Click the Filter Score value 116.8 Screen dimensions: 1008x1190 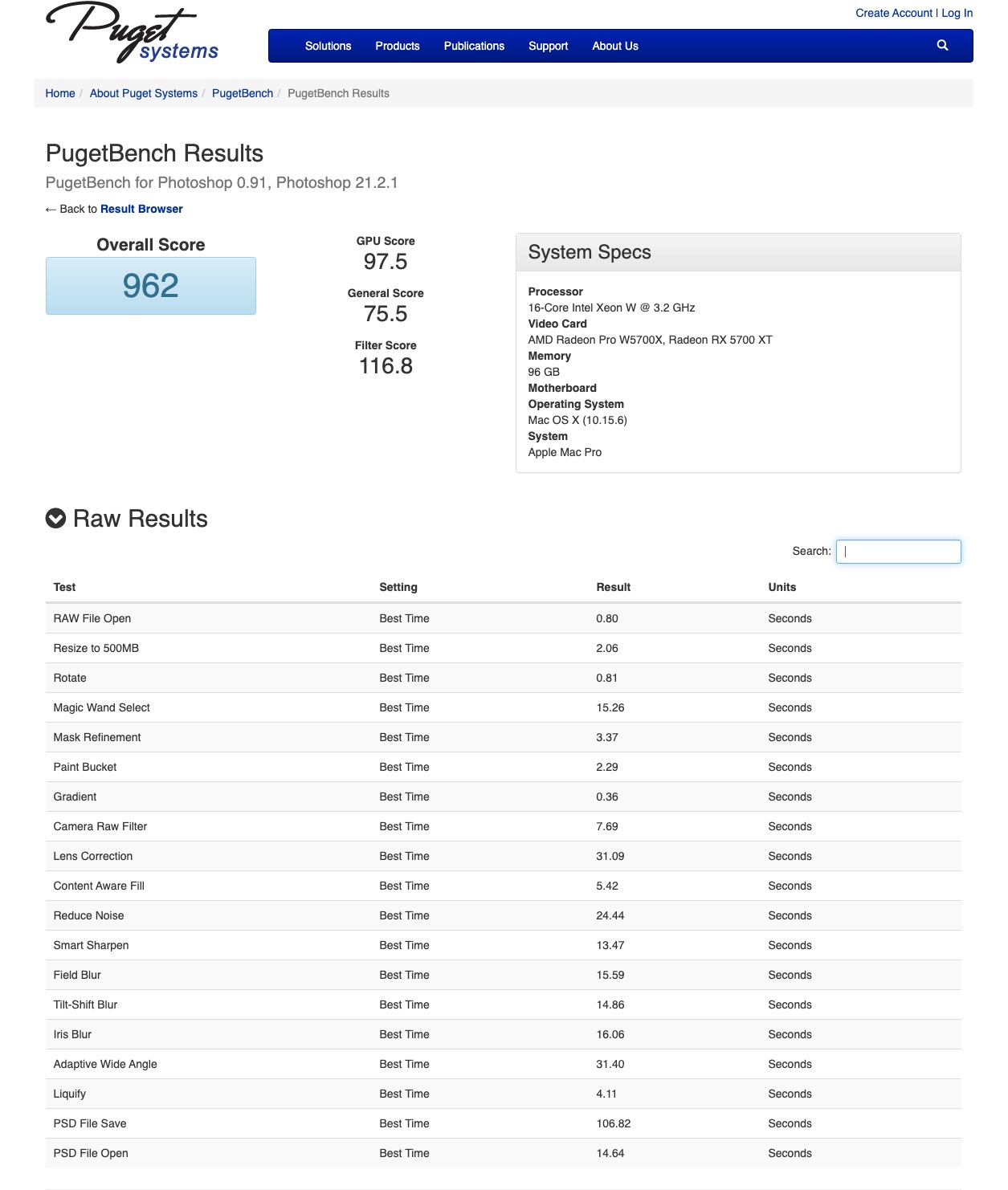pyautogui.click(x=386, y=366)
